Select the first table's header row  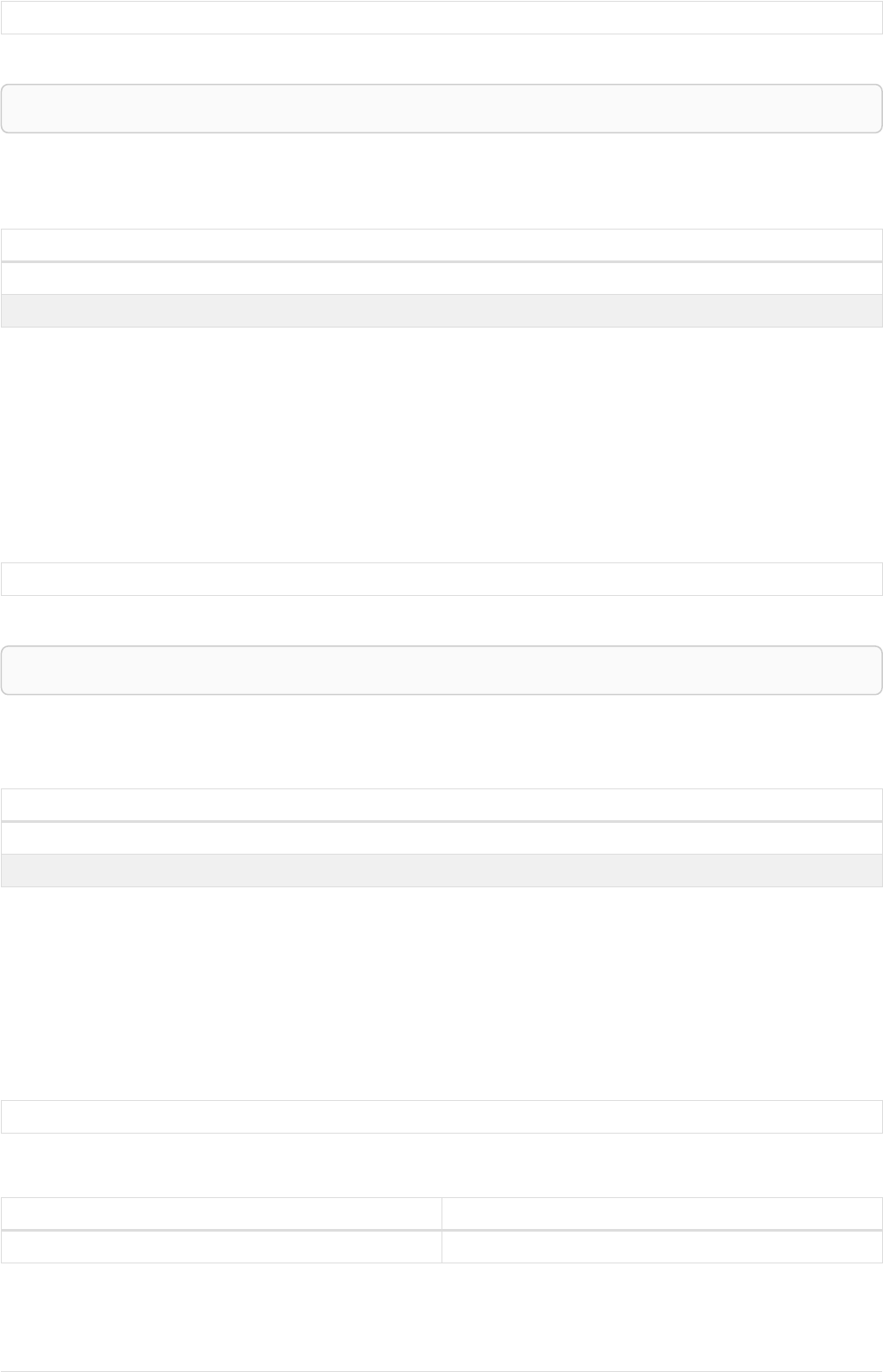coord(441,245)
